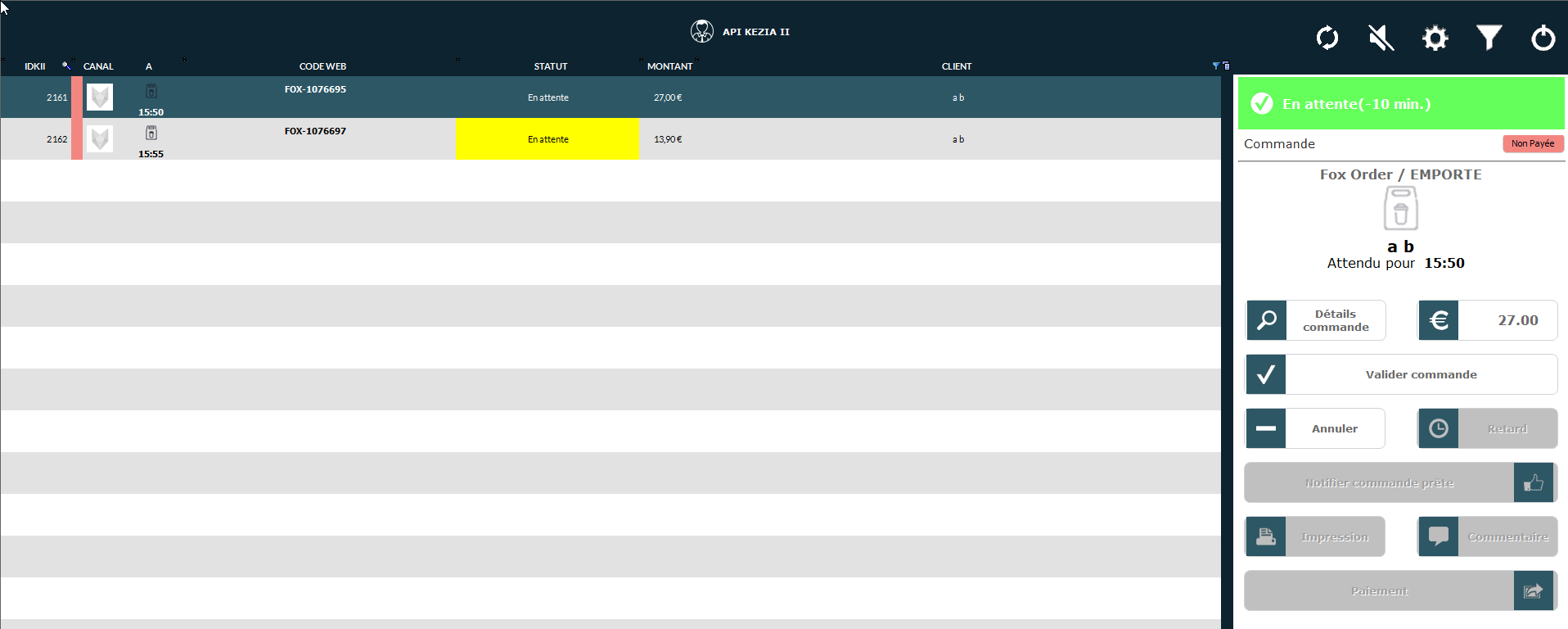Click the MONTANT column header
Image resolution: width=1568 pixels, height=629 pixels.
tap(669, 66)
